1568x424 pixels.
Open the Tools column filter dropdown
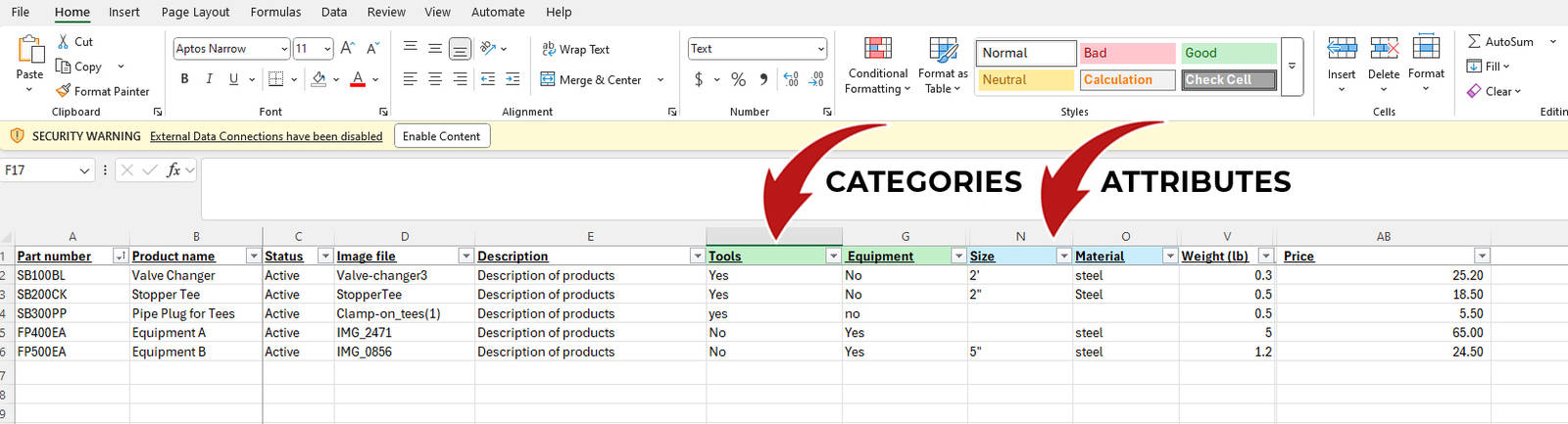pos(833,256)
